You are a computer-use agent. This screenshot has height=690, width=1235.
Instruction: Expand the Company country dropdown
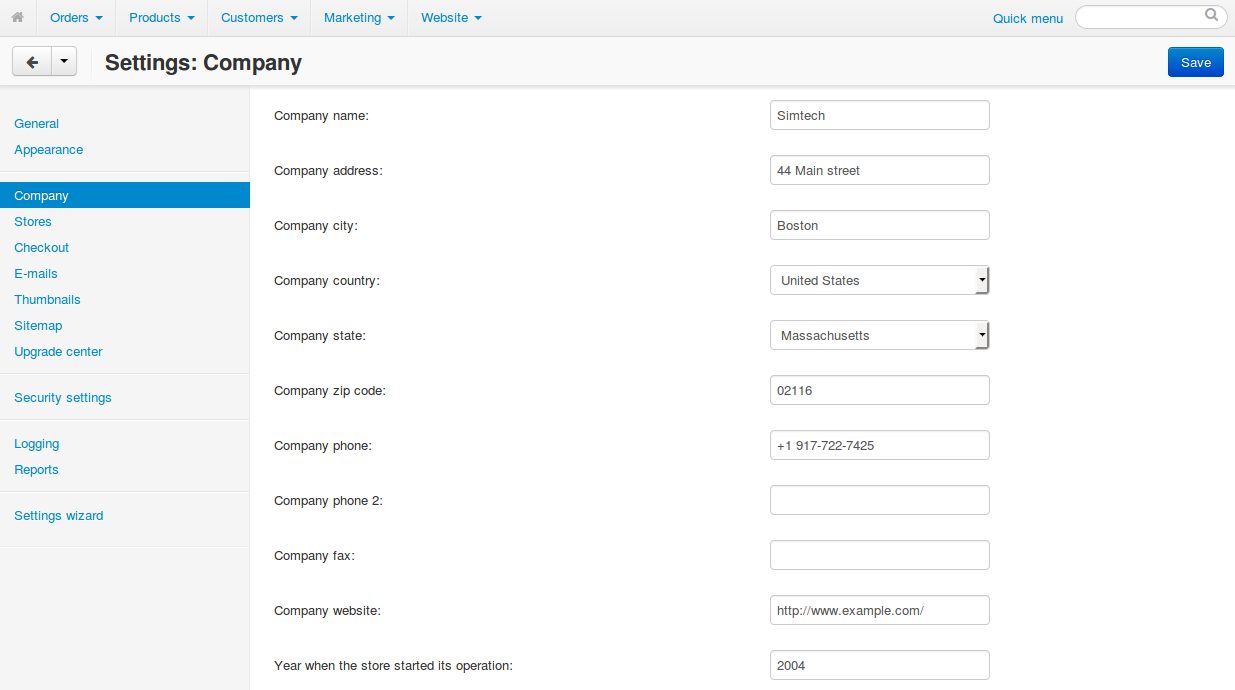click(880, 280)
